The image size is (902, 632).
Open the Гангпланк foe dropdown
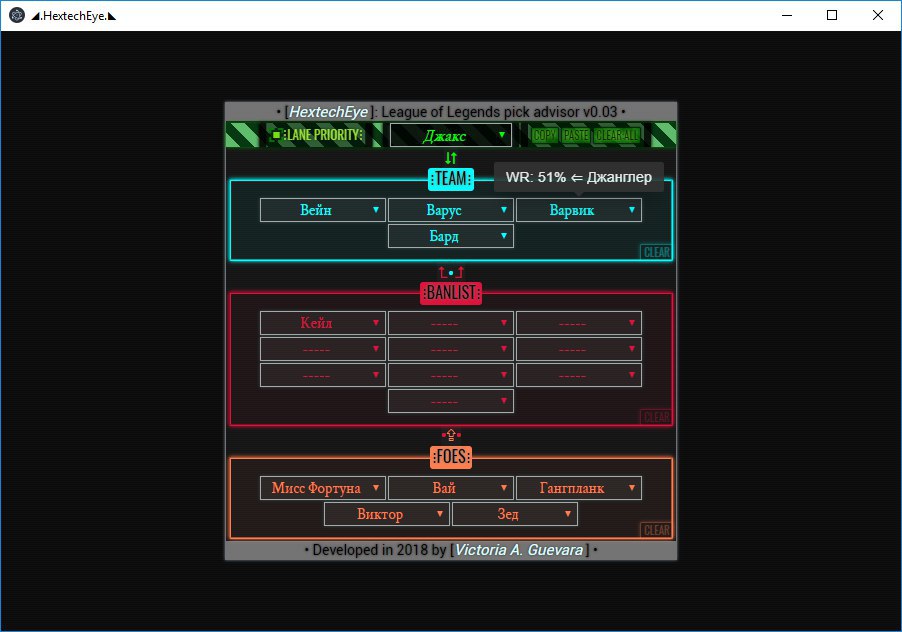click(579, 488)
